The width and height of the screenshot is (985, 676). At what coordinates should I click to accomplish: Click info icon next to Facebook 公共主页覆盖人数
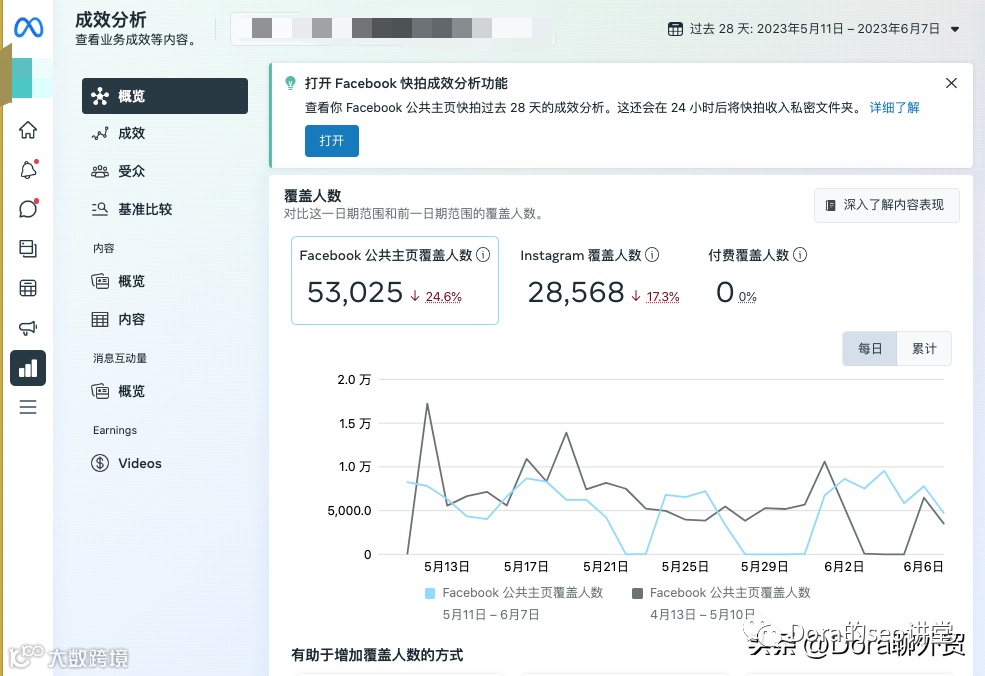pyautogui.click(x=482, y=254)
